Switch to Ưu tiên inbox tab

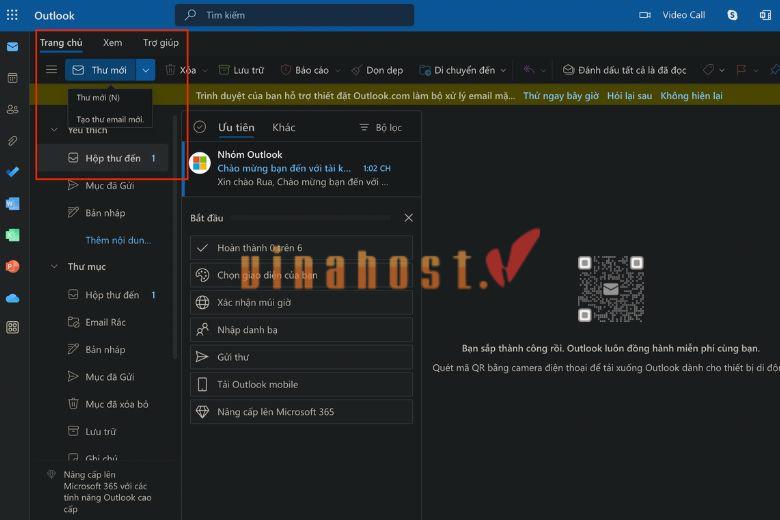(x=236, y=127)
